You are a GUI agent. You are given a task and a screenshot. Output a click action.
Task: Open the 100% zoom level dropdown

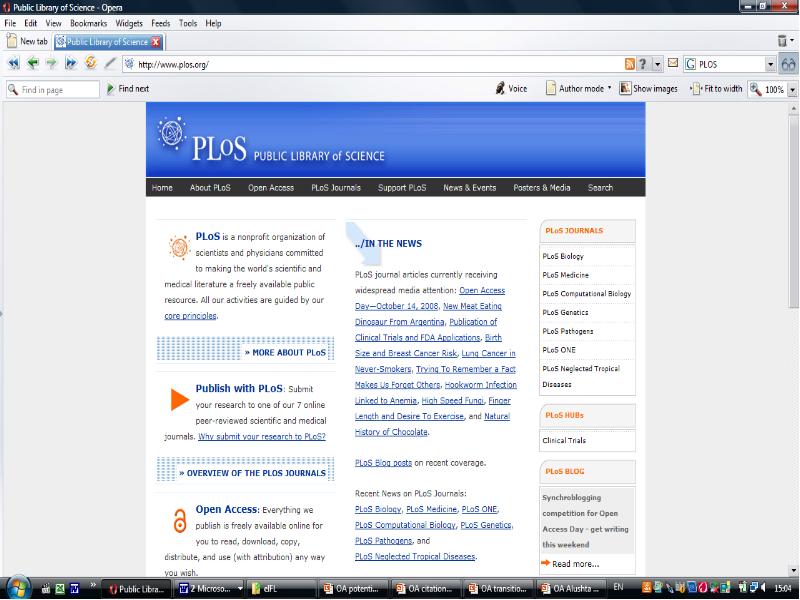(x=792, y=89)
